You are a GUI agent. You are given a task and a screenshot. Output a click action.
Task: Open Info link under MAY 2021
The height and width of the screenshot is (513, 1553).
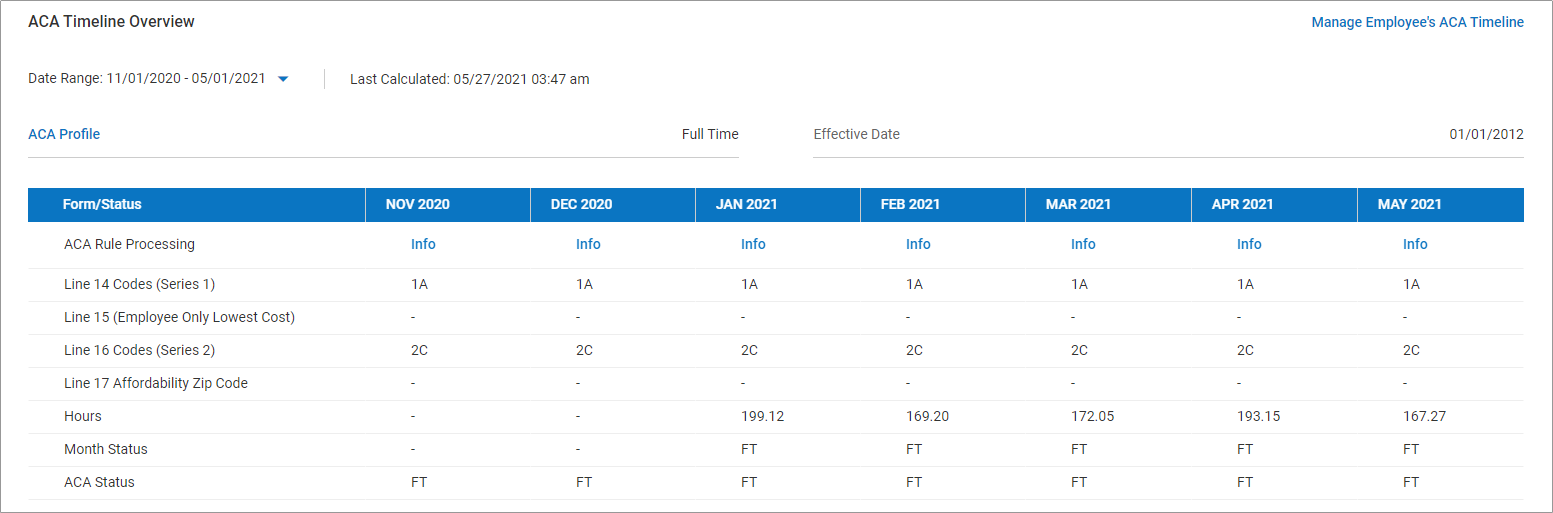coord(1415,244)
